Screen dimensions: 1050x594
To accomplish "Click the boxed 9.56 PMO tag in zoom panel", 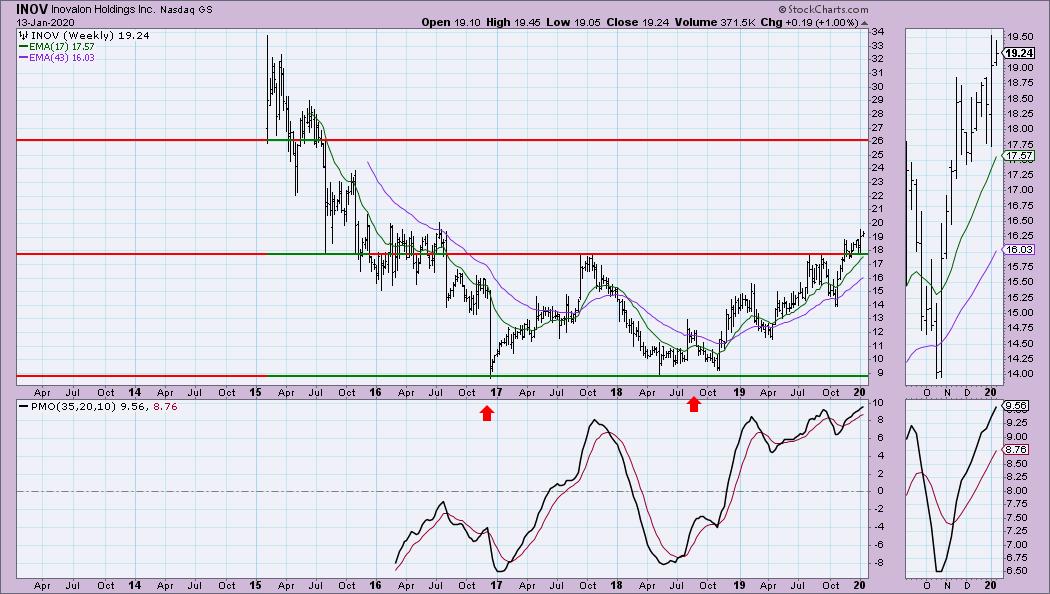I will 1017,405.
